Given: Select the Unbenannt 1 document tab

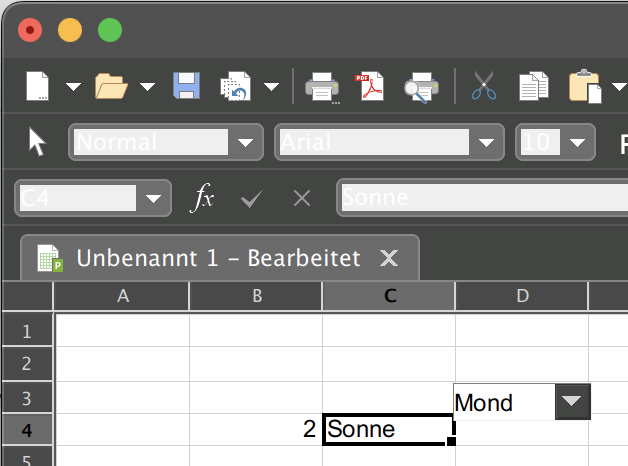Looking at the screenshot, I should point(218,259).
